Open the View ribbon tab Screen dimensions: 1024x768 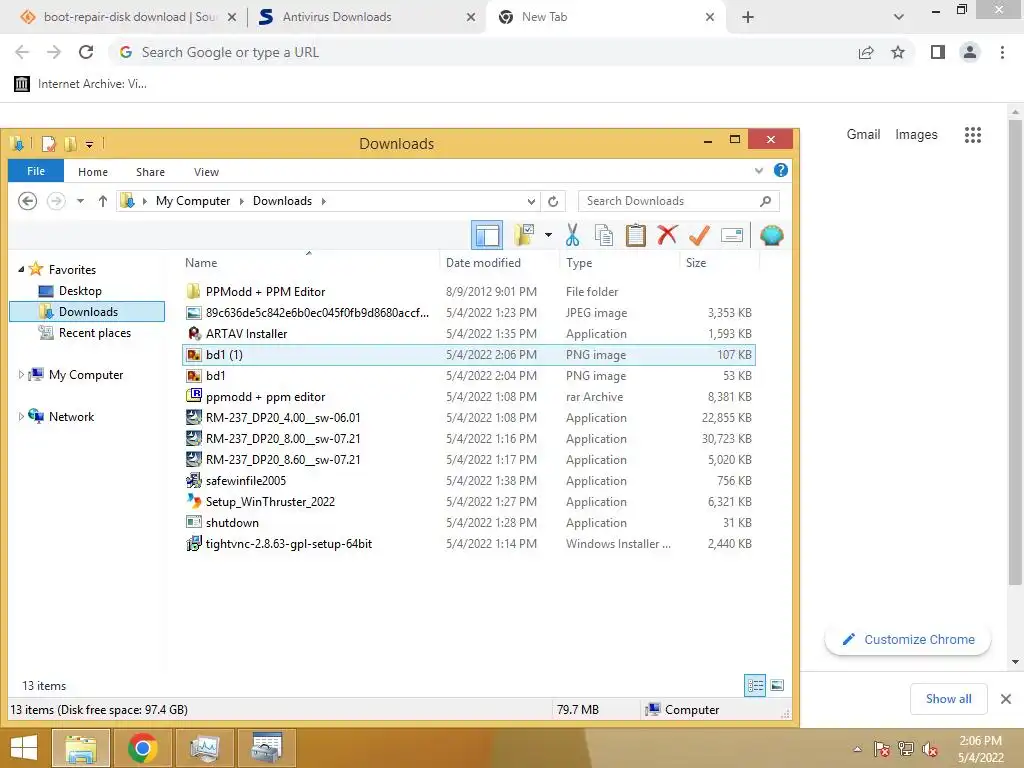tap(206, 172)
